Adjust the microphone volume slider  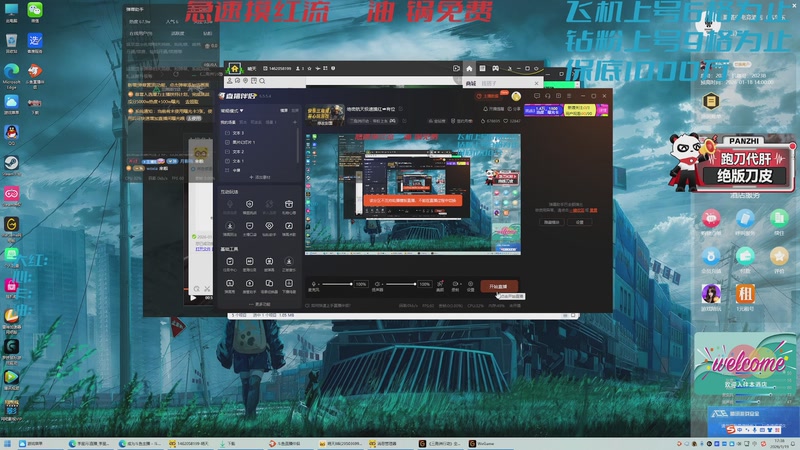coord(337,284)
